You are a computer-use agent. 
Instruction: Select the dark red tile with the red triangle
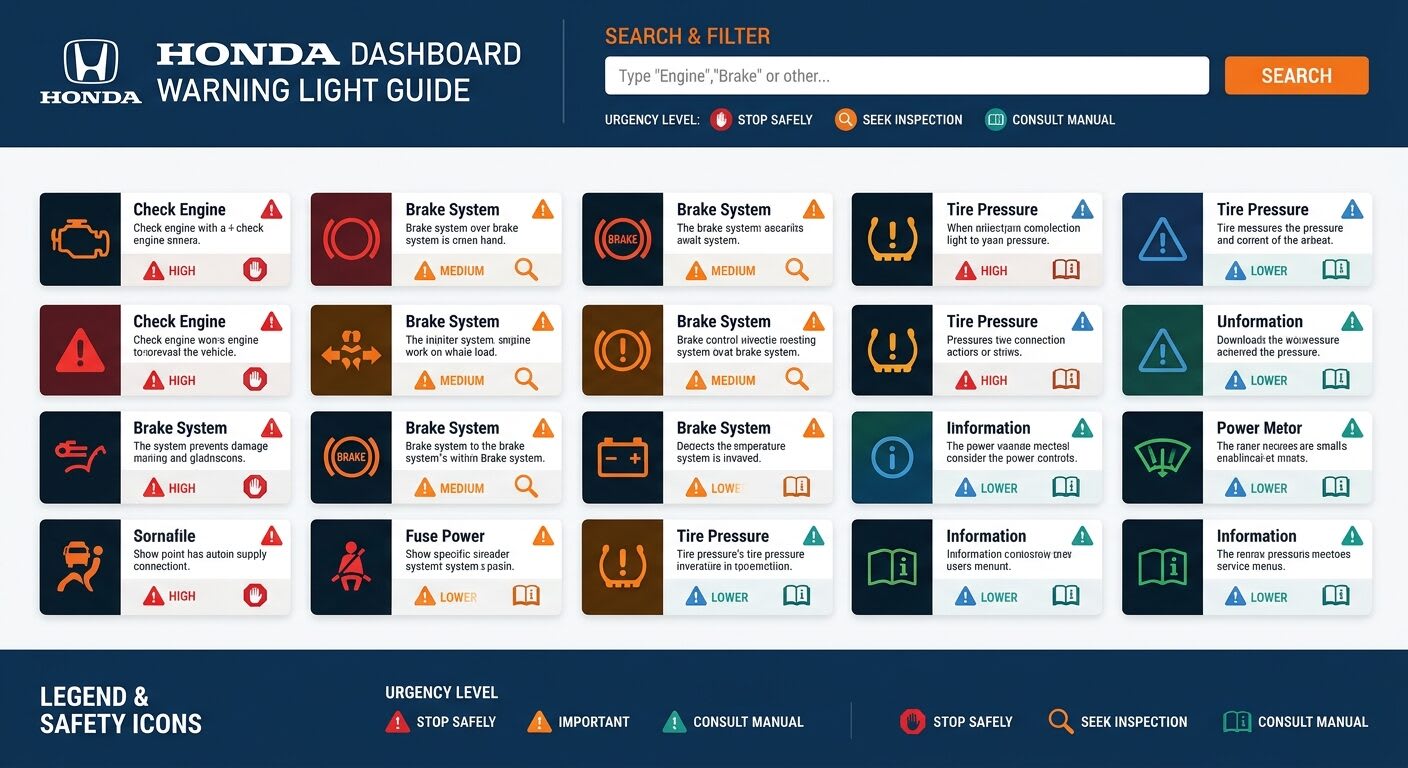coord(80,349)
